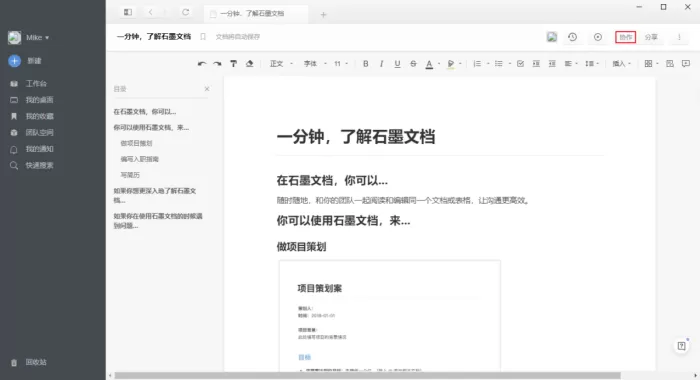Viewport: 700px width, 380px height.
Task: Toggle the task checkbox list
Action: click(520, 64)
